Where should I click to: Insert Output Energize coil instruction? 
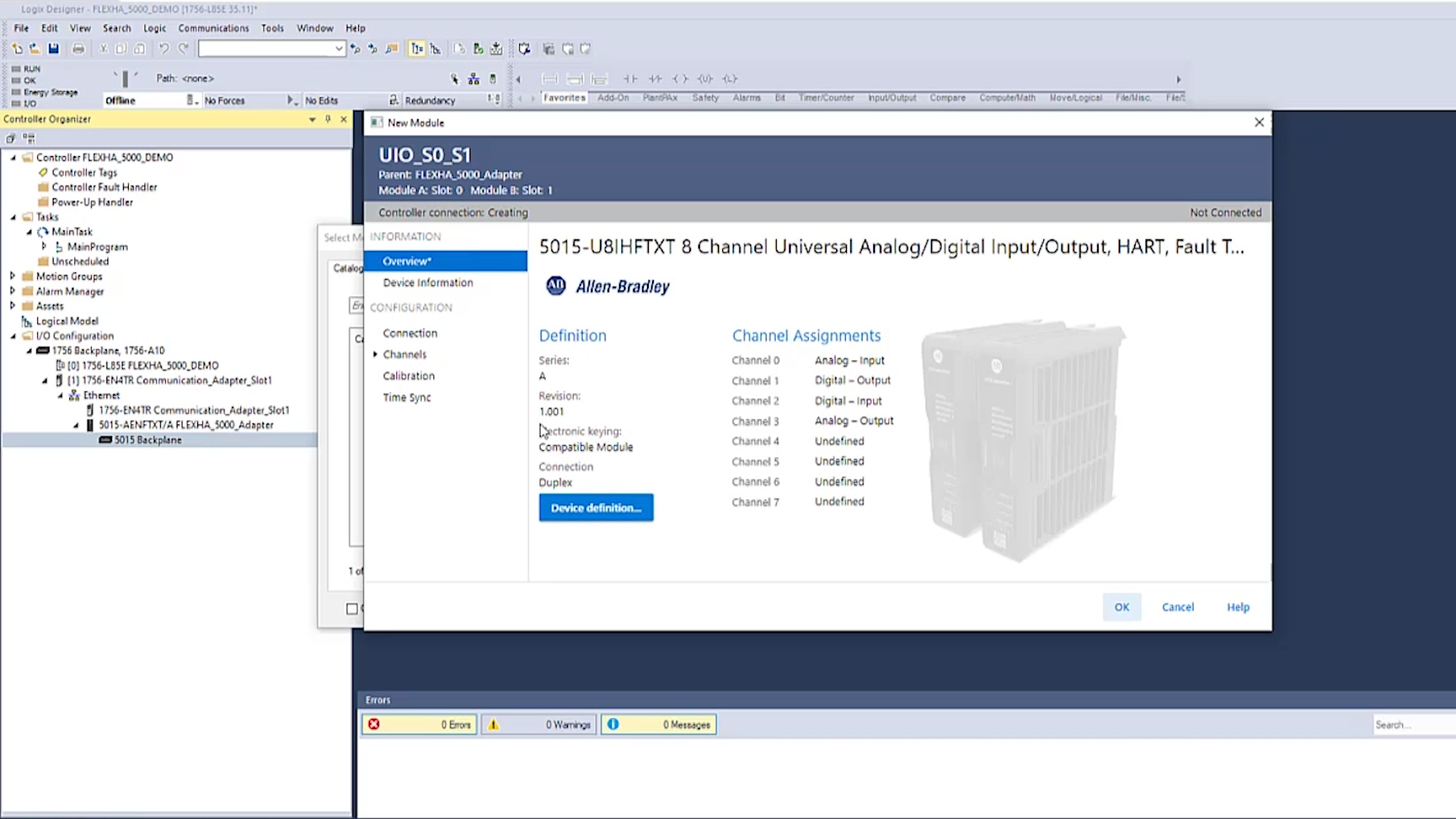(680, 79)
